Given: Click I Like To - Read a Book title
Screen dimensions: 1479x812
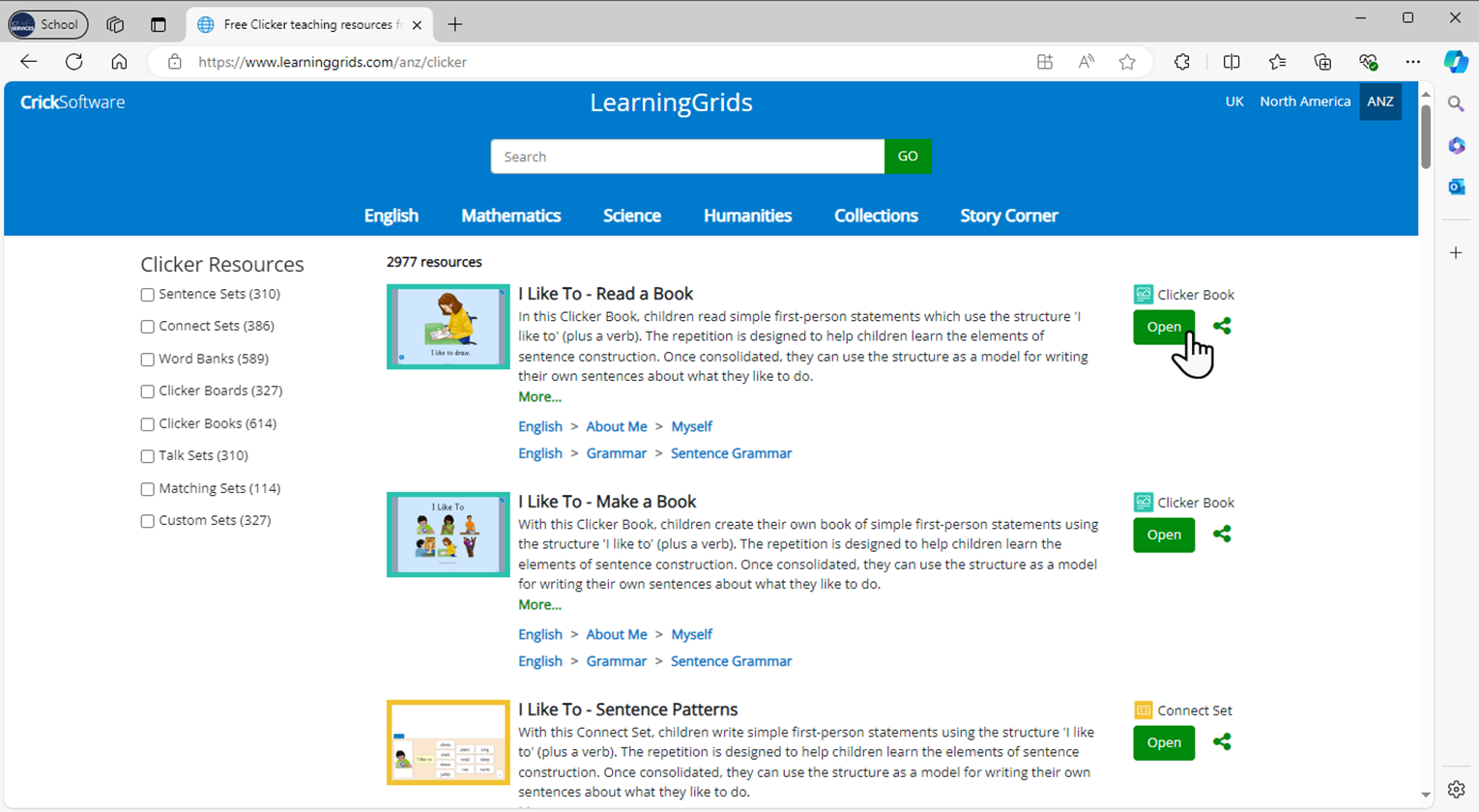Looking at the screenshot, I should click(x=605, y=294).
